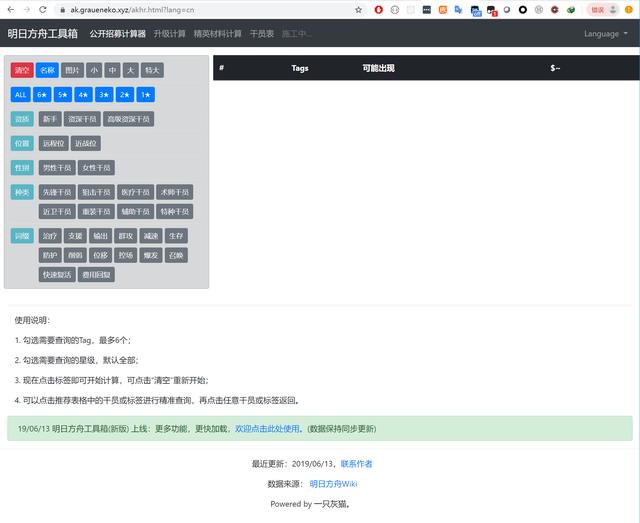Enable the 名称 display option
This screenshot has width=640, height=523.
(46, 70)
